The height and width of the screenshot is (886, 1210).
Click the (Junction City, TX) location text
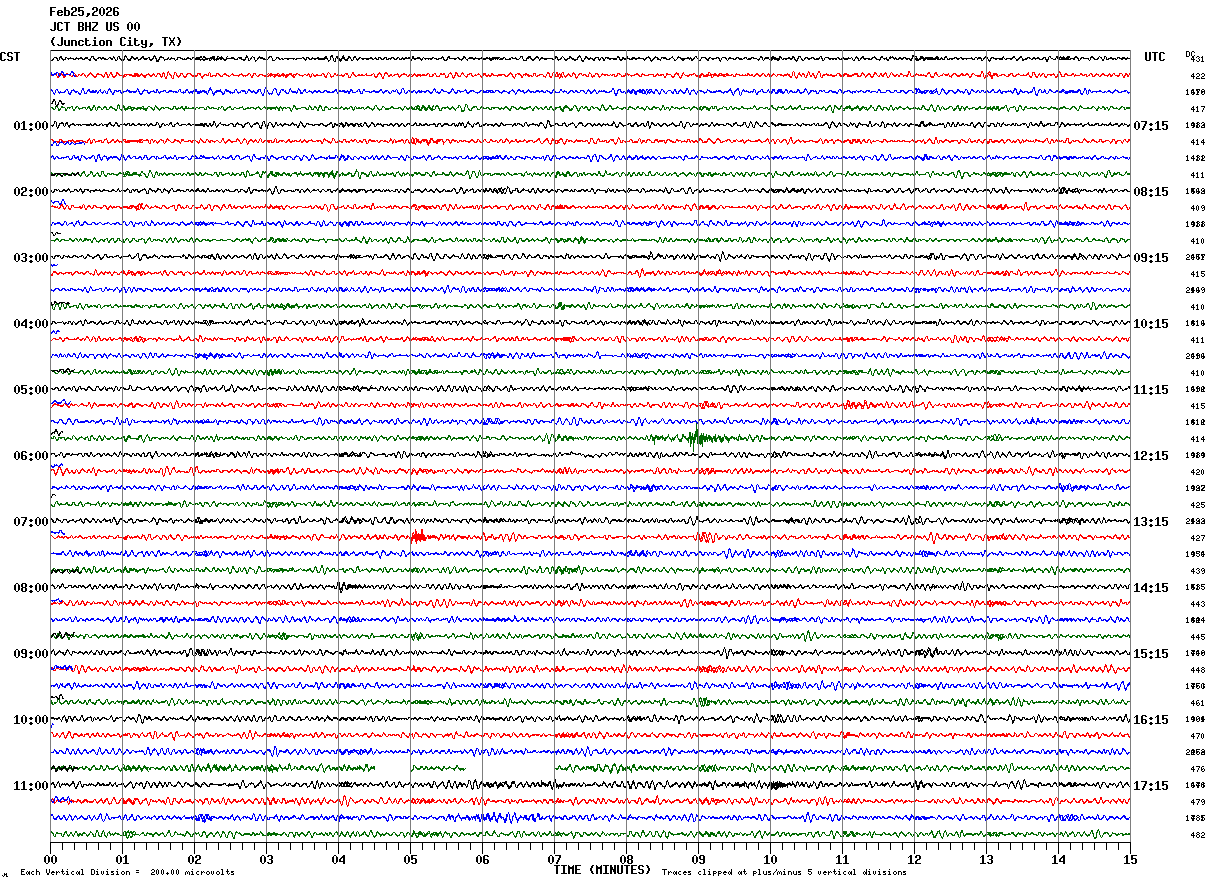(116, 42)
